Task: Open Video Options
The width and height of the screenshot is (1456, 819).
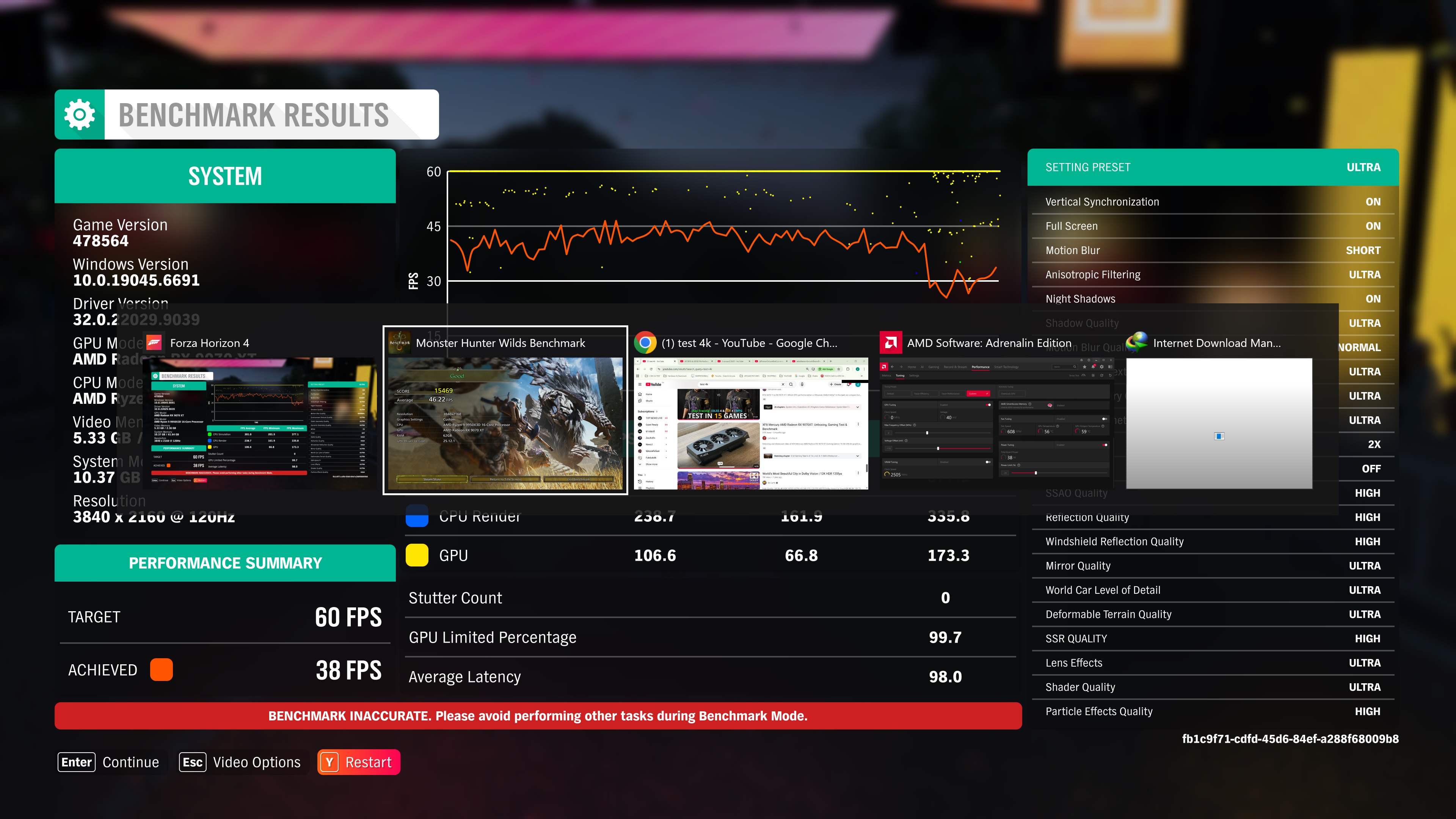Action: tap(257, 762)
